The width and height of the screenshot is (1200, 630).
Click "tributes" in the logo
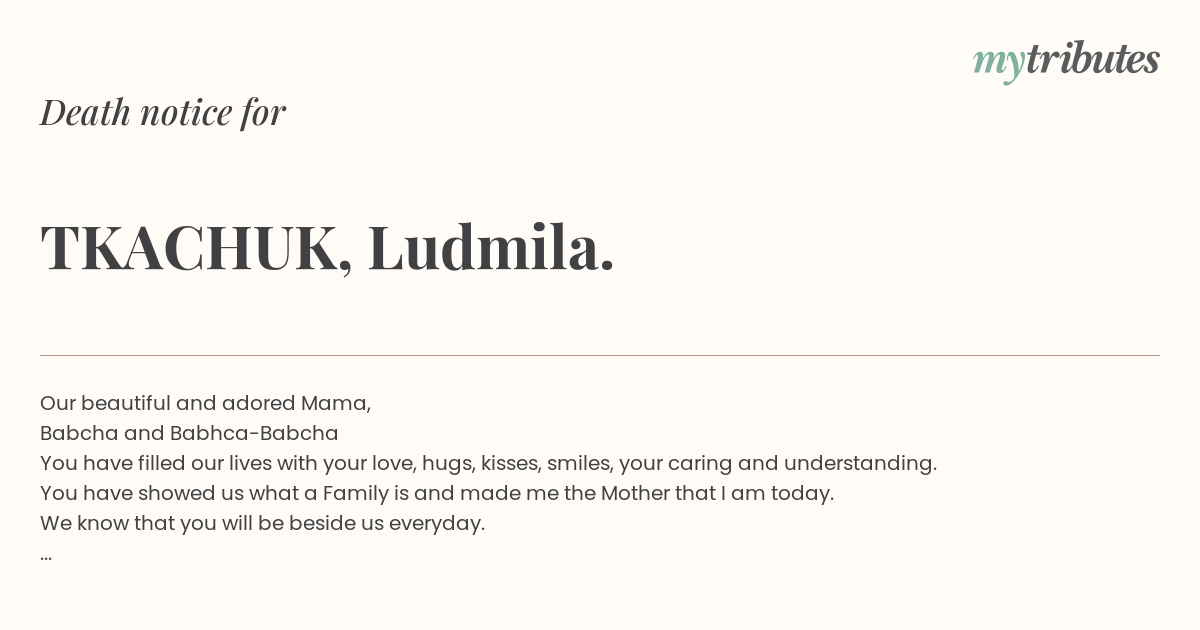[1093, 60]
